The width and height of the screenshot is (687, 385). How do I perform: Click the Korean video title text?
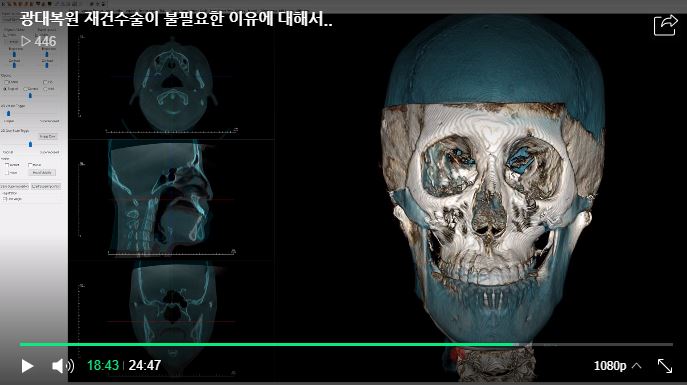tap(176, 19)
